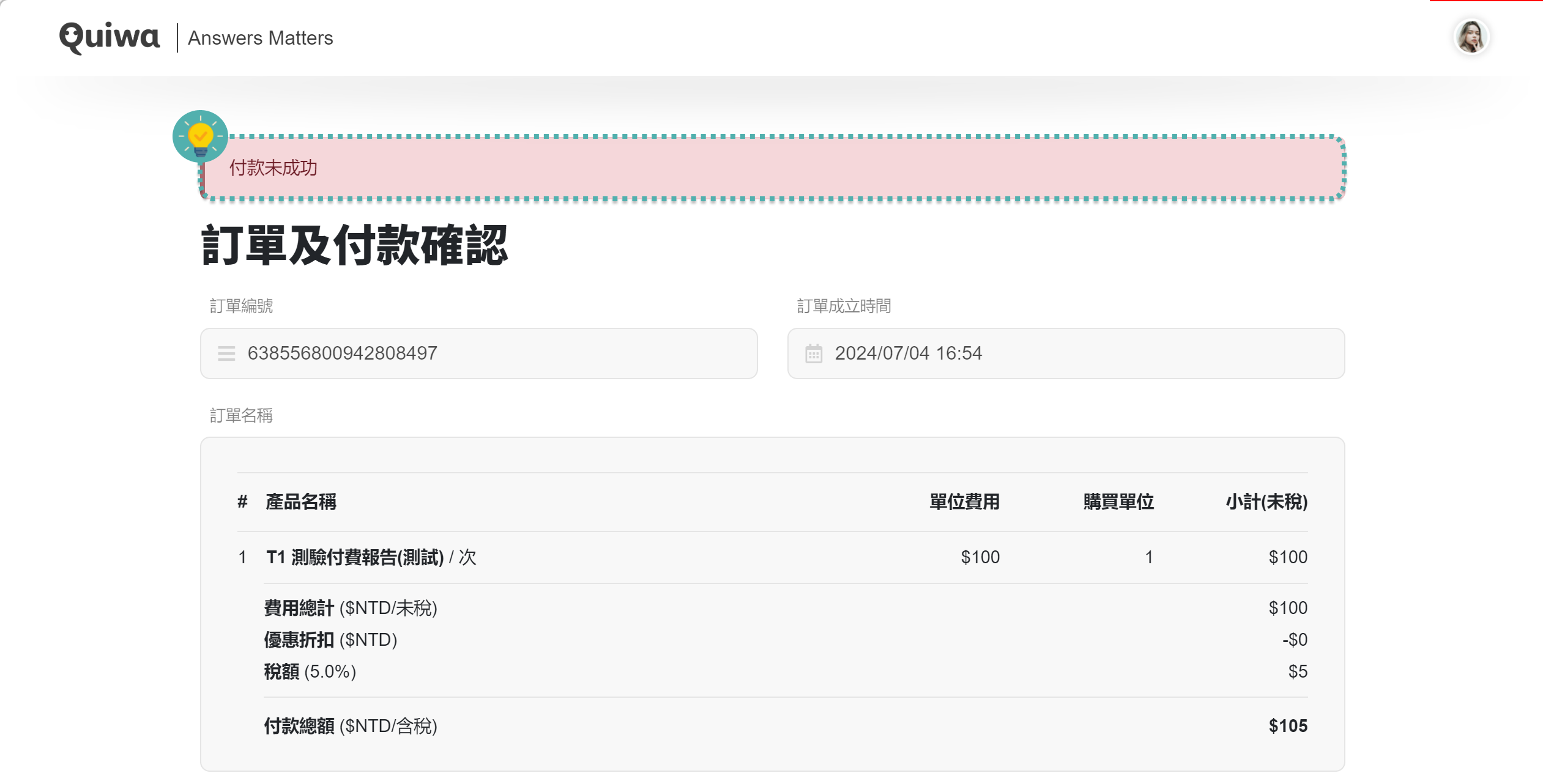1543x784 pixels.
Task: Click the 訂單成立時間 label
Action: 844,306
